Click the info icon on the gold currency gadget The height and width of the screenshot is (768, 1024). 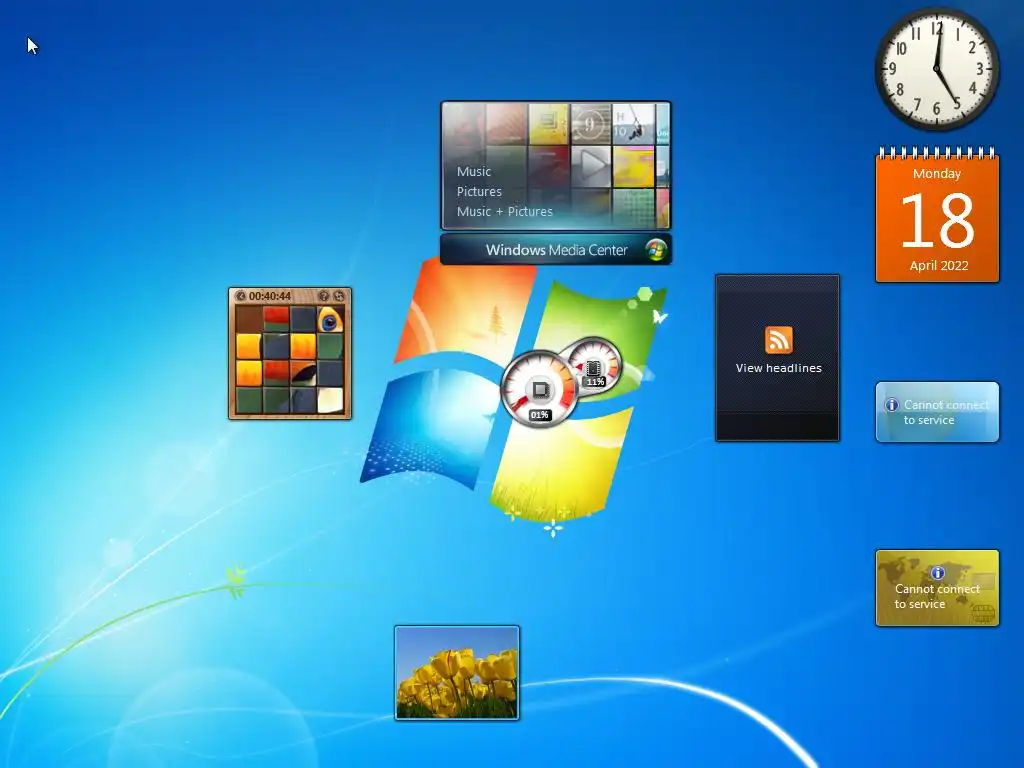click(x=938, y=573)
